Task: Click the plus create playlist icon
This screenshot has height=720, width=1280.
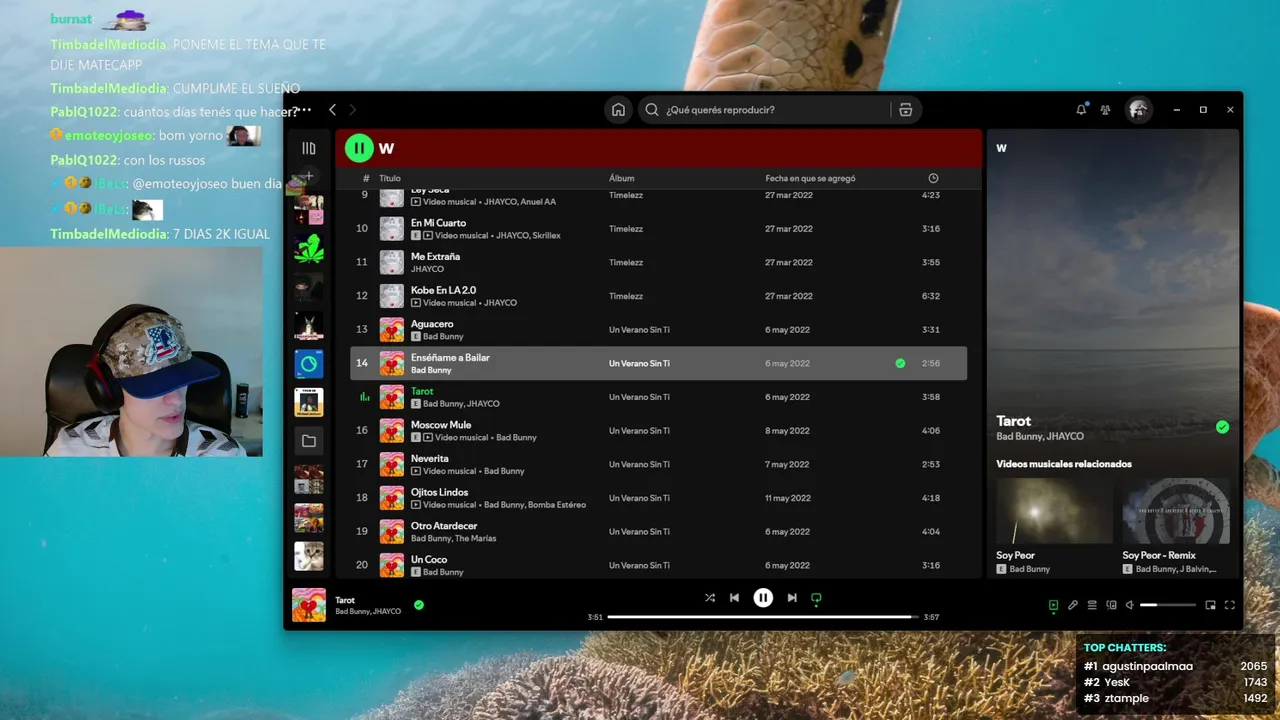Action: pyautogui.click(x=309, y=176)
